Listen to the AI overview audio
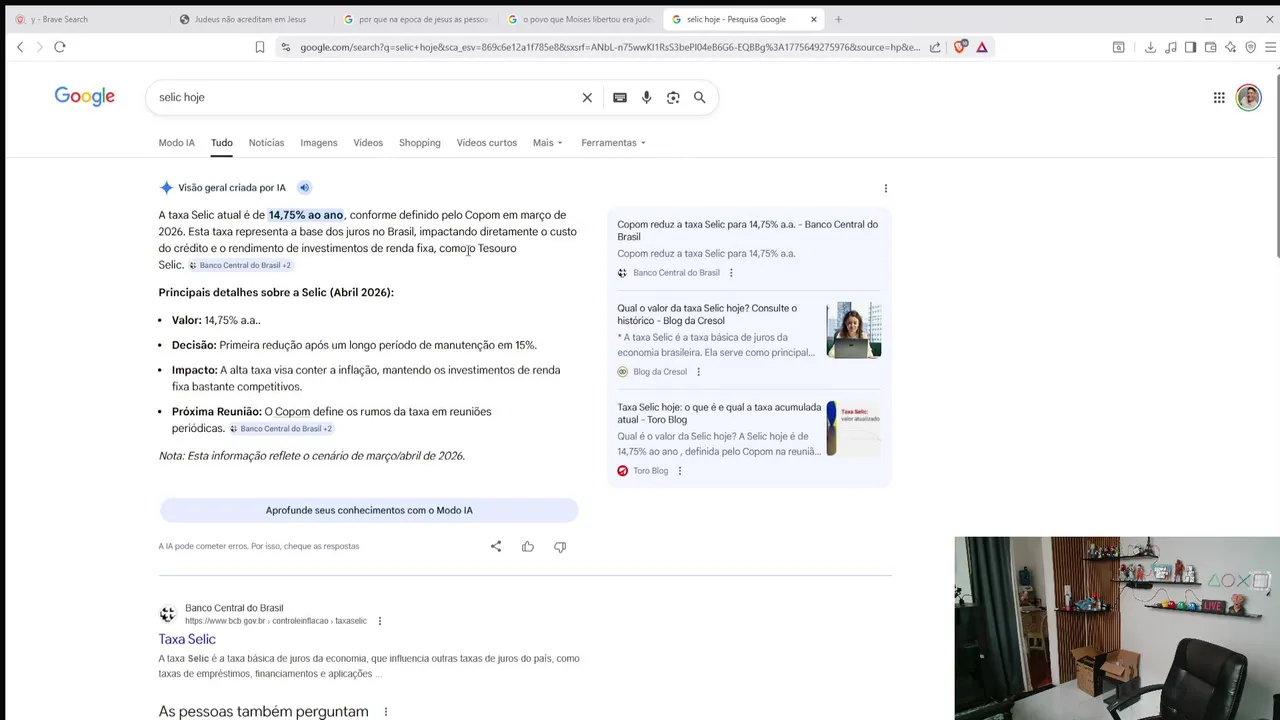 (x=304, y=188)
